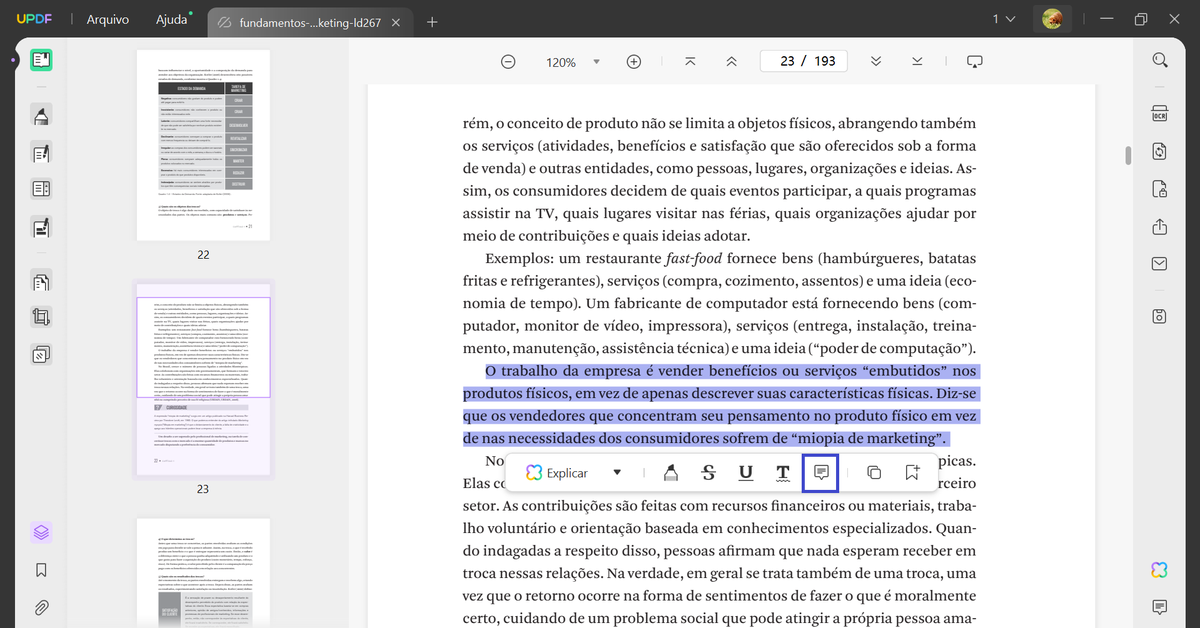Image resolution: width=1200 pixels, height=628 pixels.
Task: Expand the Explicar AI actions dropdown
Action: click(617, 472)
